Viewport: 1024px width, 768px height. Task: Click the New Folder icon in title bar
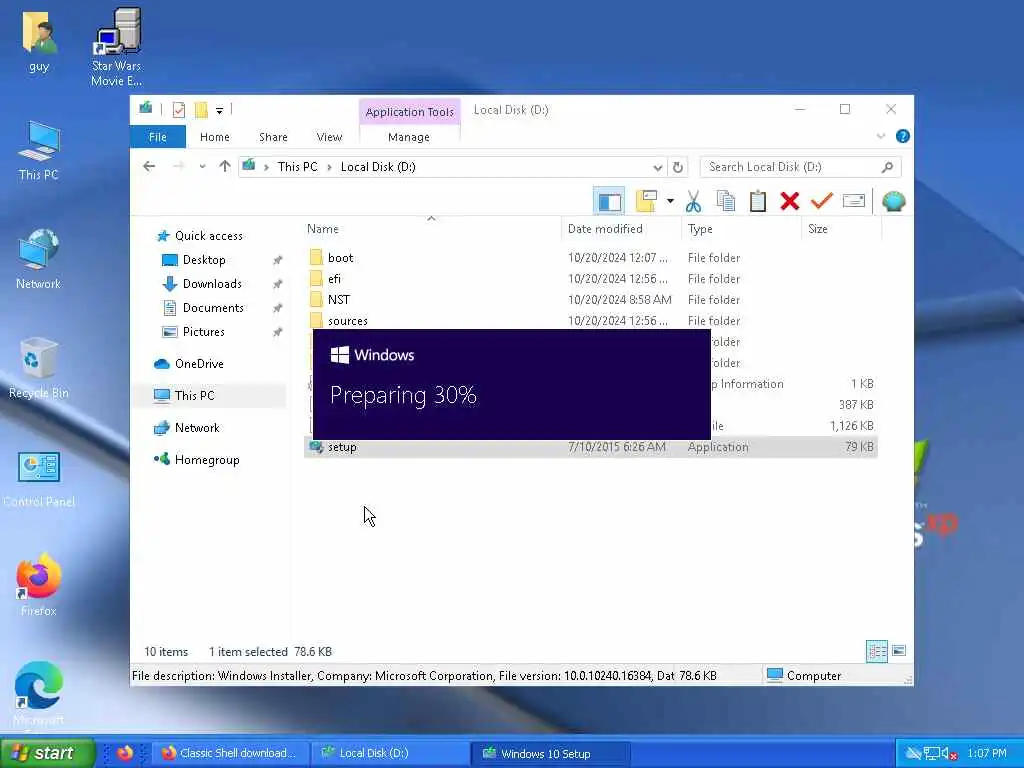[201, 110]
